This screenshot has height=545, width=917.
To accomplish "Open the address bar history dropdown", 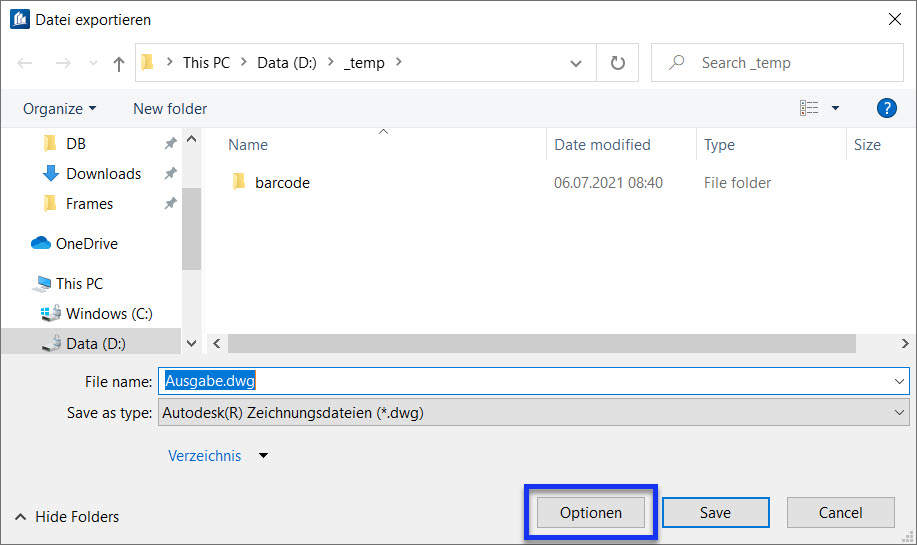I will (x=576, y=63).
